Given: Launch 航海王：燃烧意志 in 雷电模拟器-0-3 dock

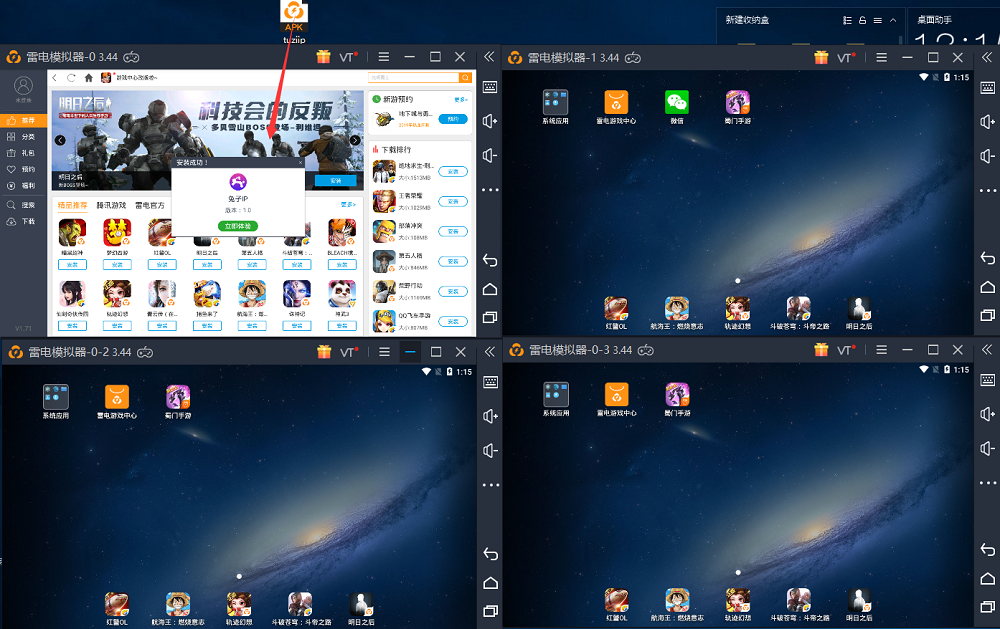Looking at the screenshot, I should point(677,605).
